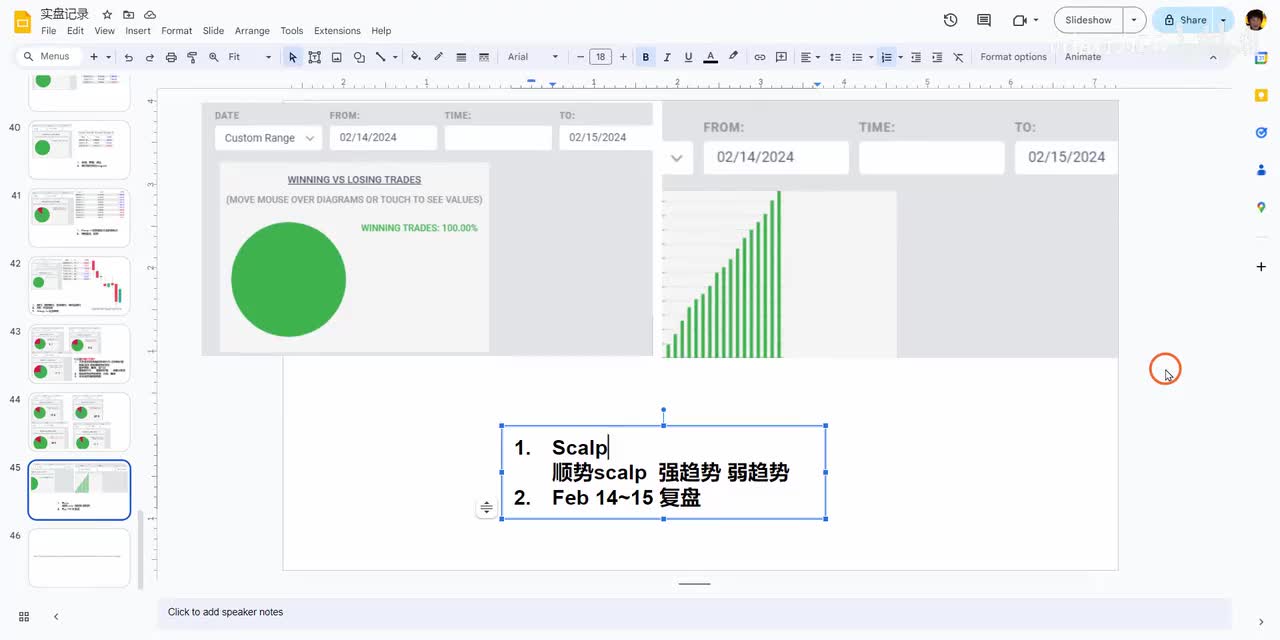This screenshot has width=1280, height=640.
Task: Activate the Select arrow tool
Action: coord(293,57)
